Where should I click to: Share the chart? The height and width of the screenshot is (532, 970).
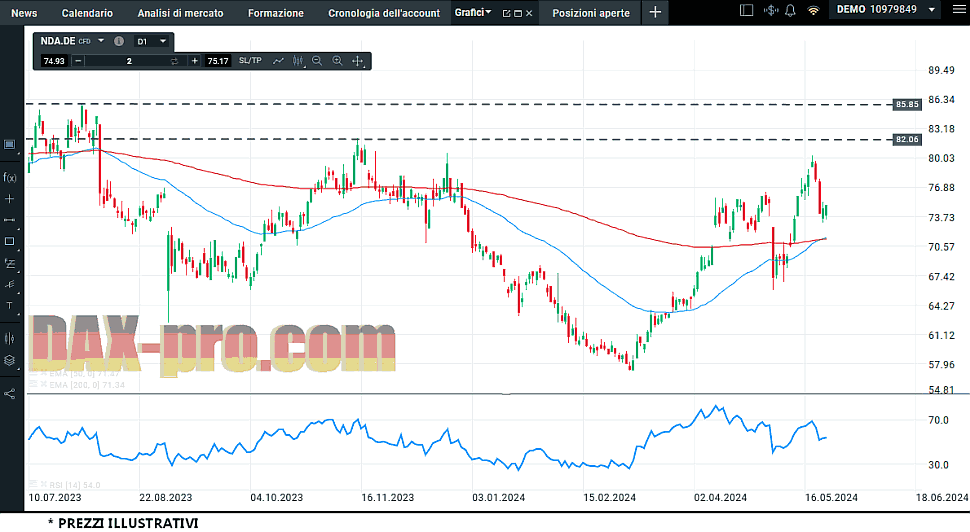[x=9, y=393]
